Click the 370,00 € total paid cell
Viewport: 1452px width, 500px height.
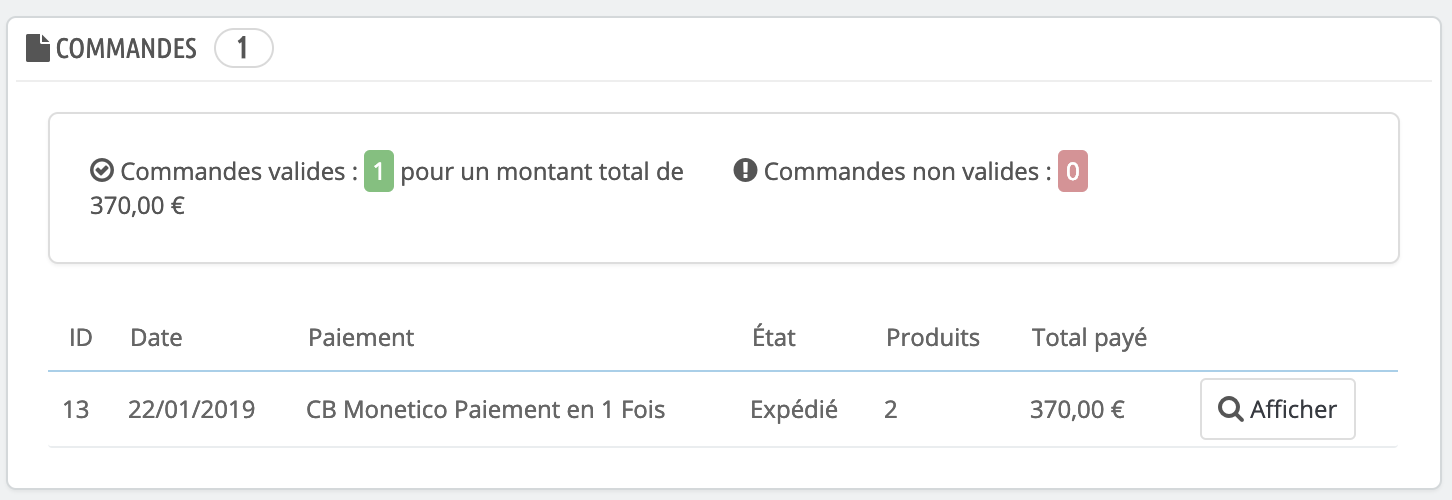1078,409
